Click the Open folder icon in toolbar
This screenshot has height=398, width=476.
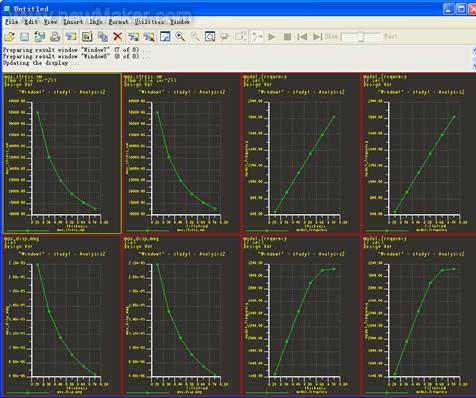[x=9, y=36]
